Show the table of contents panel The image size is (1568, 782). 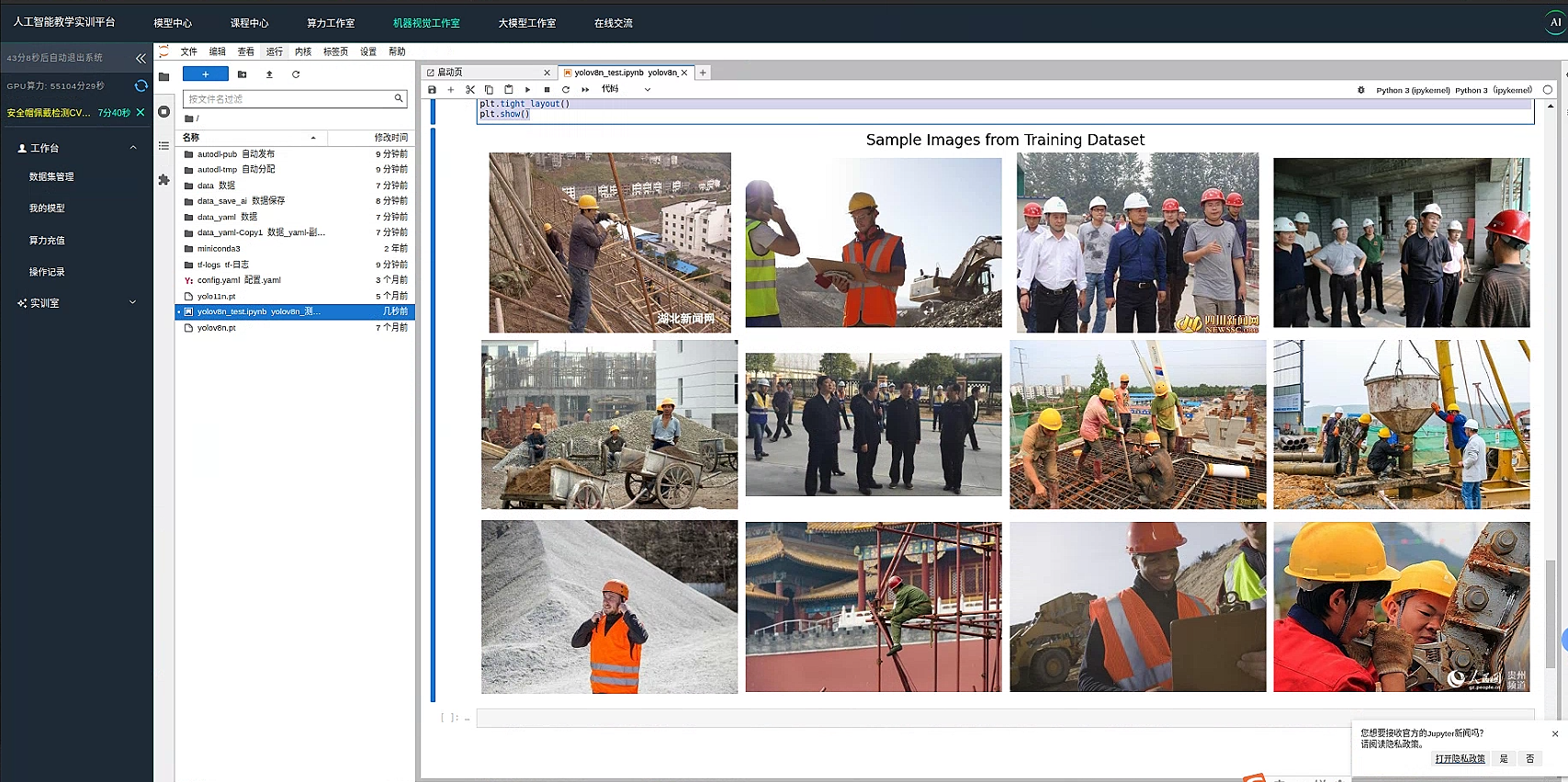point(164,145)
